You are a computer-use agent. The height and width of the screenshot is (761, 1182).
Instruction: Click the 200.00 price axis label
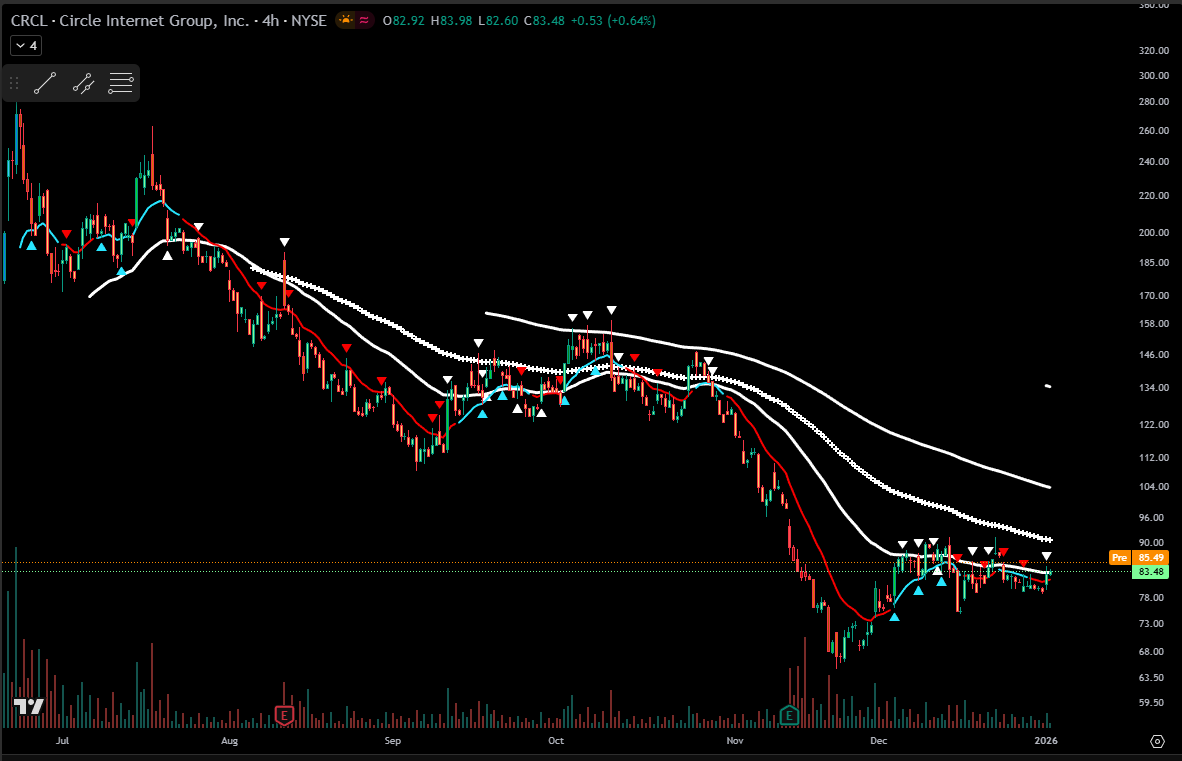1153,232
